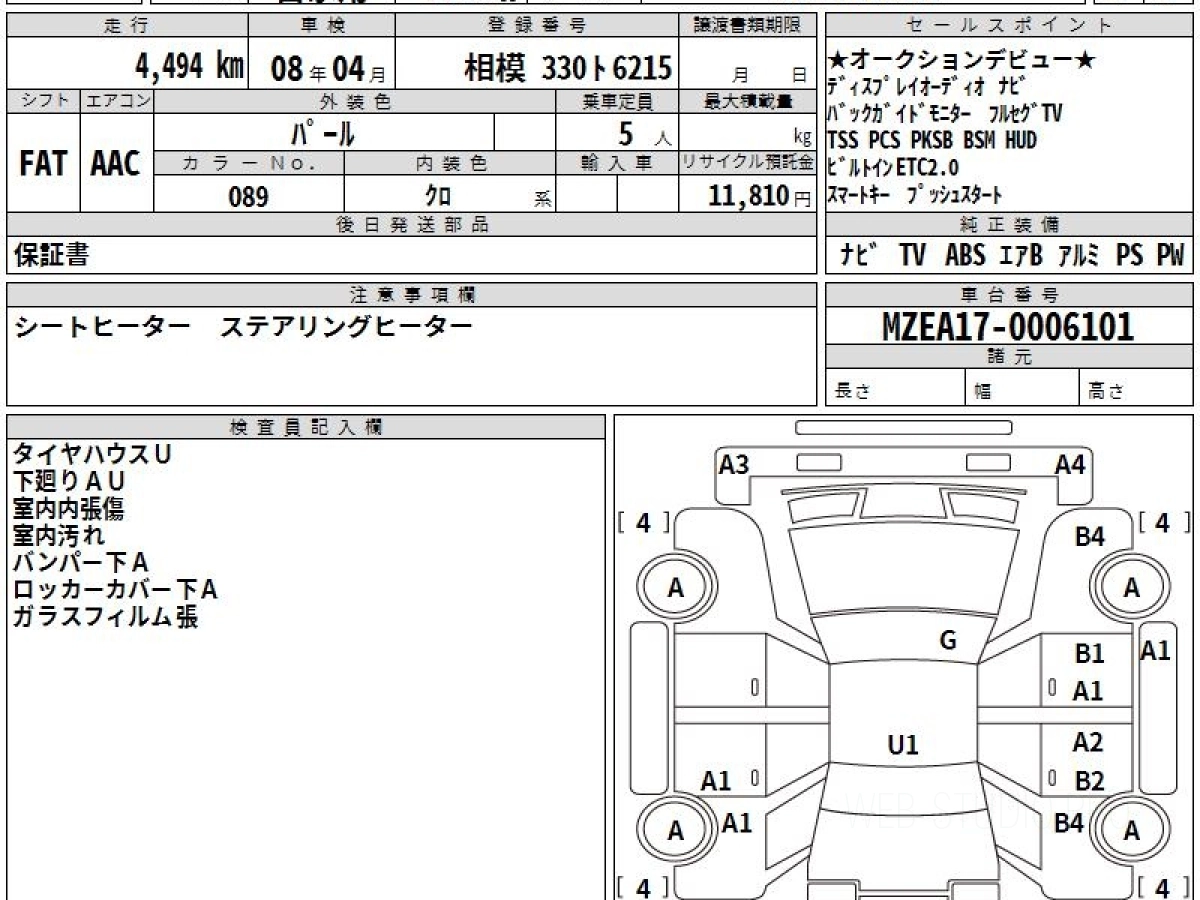This screenshot has width=1200, height=900.
Task: Select the 走行 column header
Action: (126, 26)
